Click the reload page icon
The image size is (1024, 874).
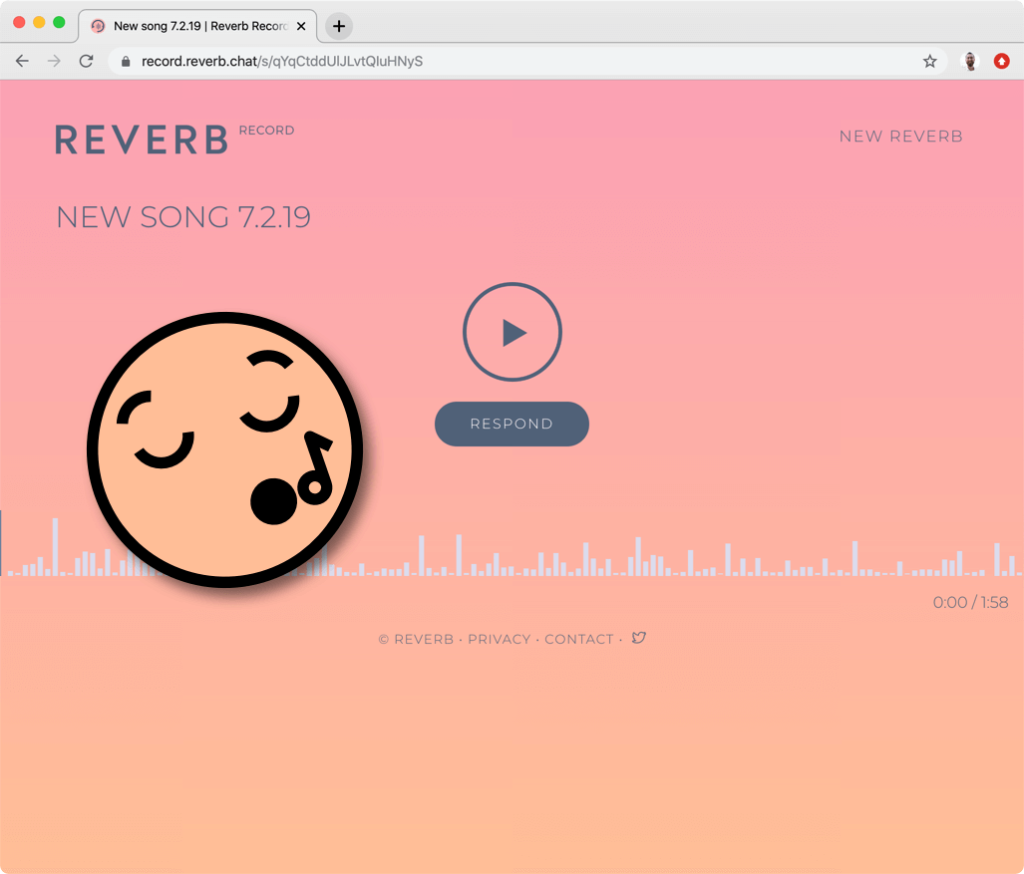tap(85, 61)
